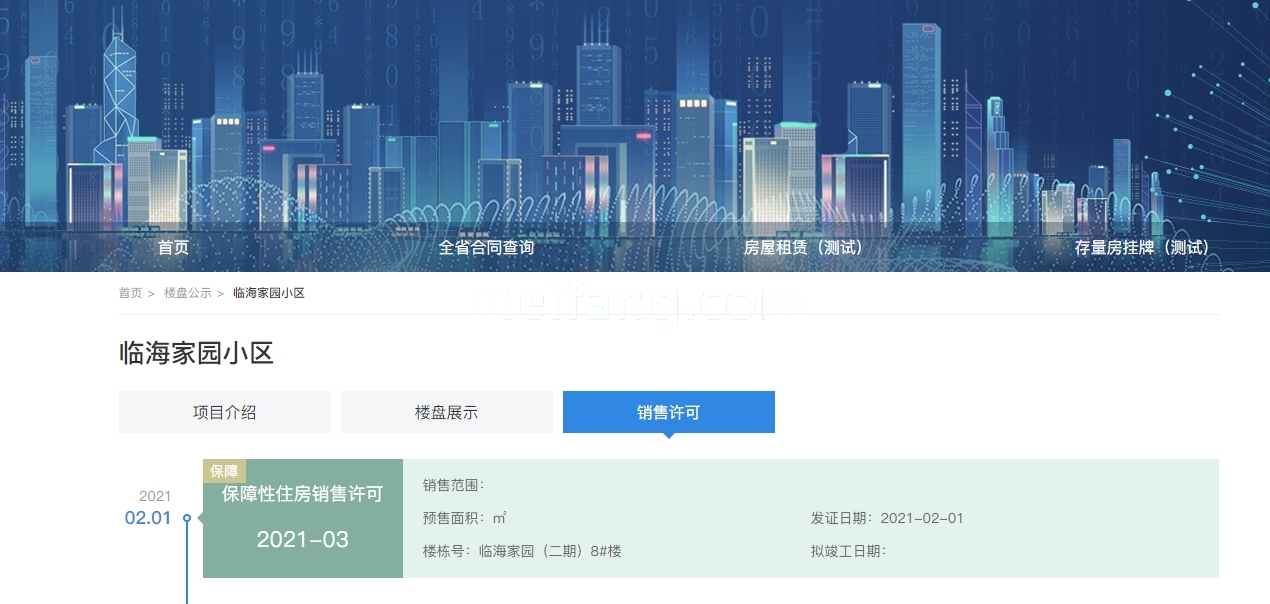Click the 发证日期 2021-02-01 field
Viewport: 1270px width, 604px height.
[x=886, y=518]
